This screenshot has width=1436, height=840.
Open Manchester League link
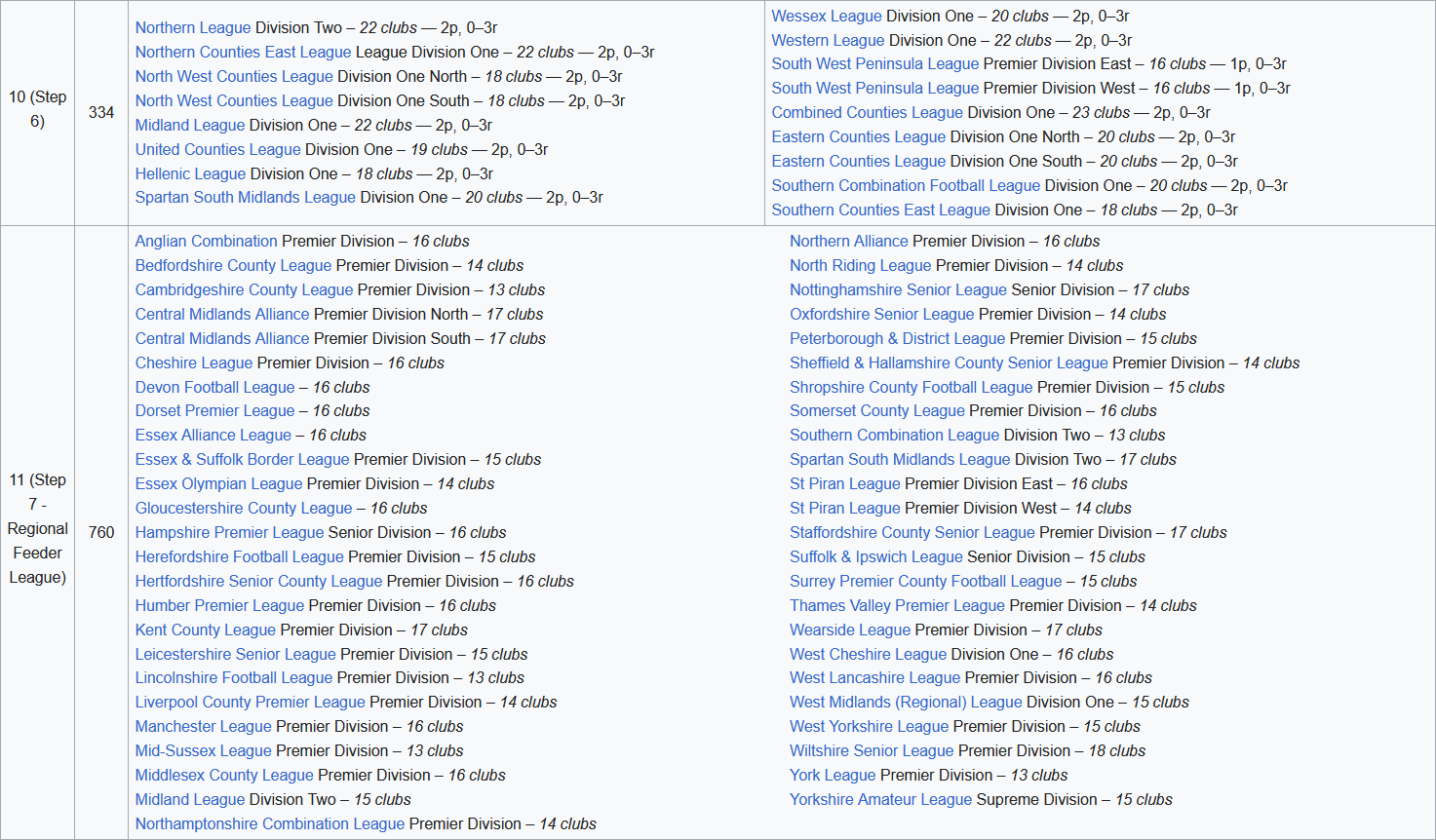click(204, 727)
